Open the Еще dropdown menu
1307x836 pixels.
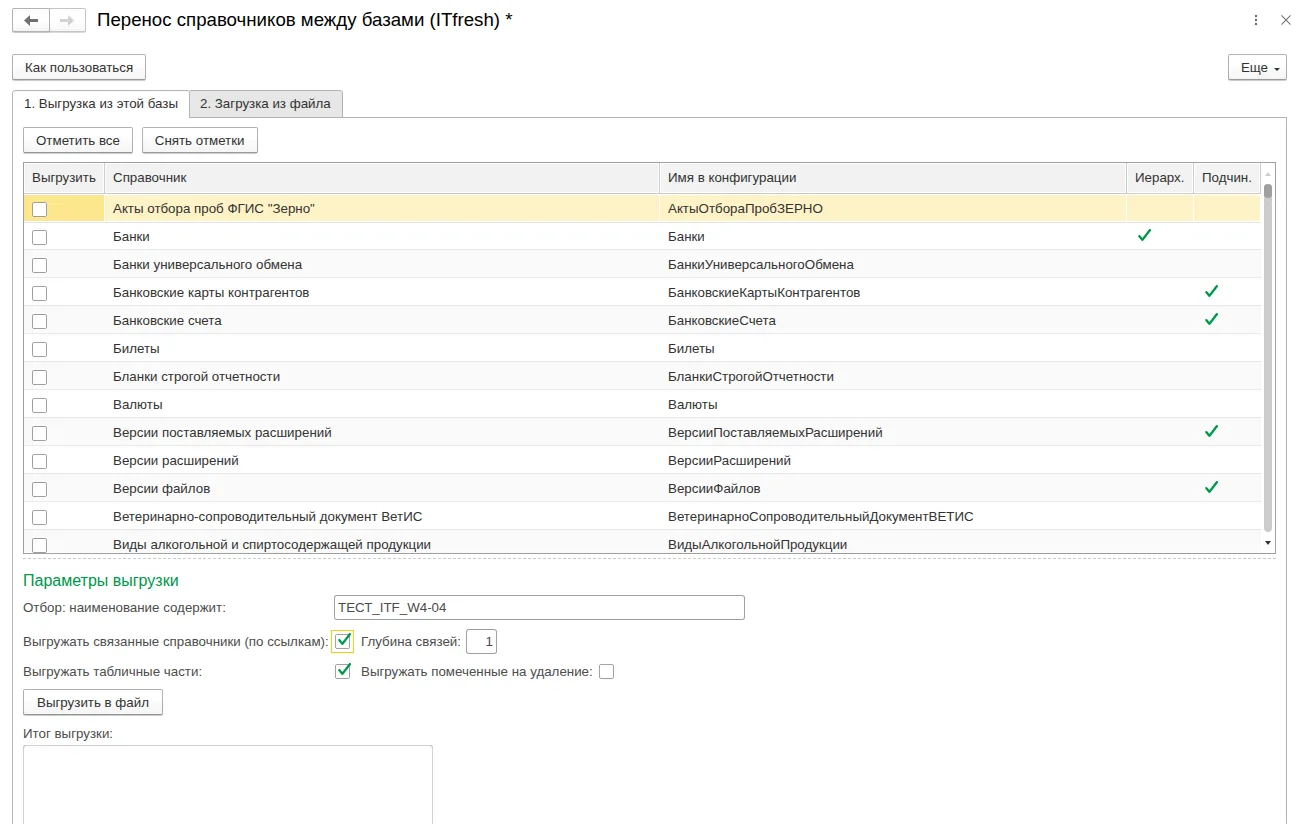(x=1257, y=67)
